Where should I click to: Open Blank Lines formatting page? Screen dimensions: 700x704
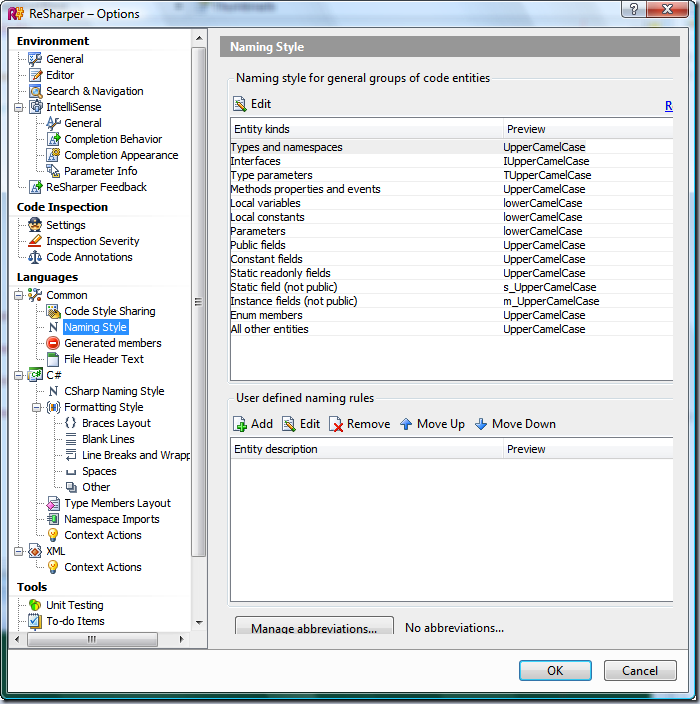click(x=108, y=439)
